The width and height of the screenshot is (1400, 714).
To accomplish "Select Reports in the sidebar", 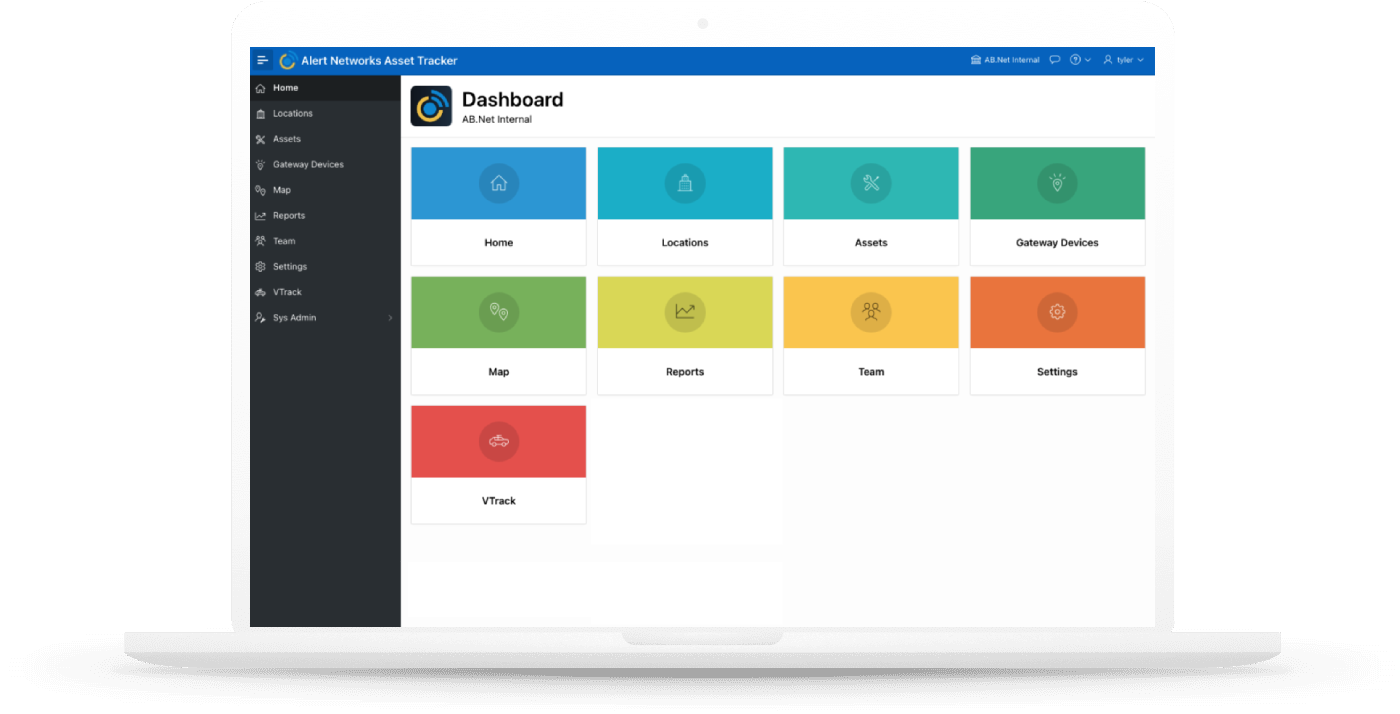I will [x=325, y=216].
